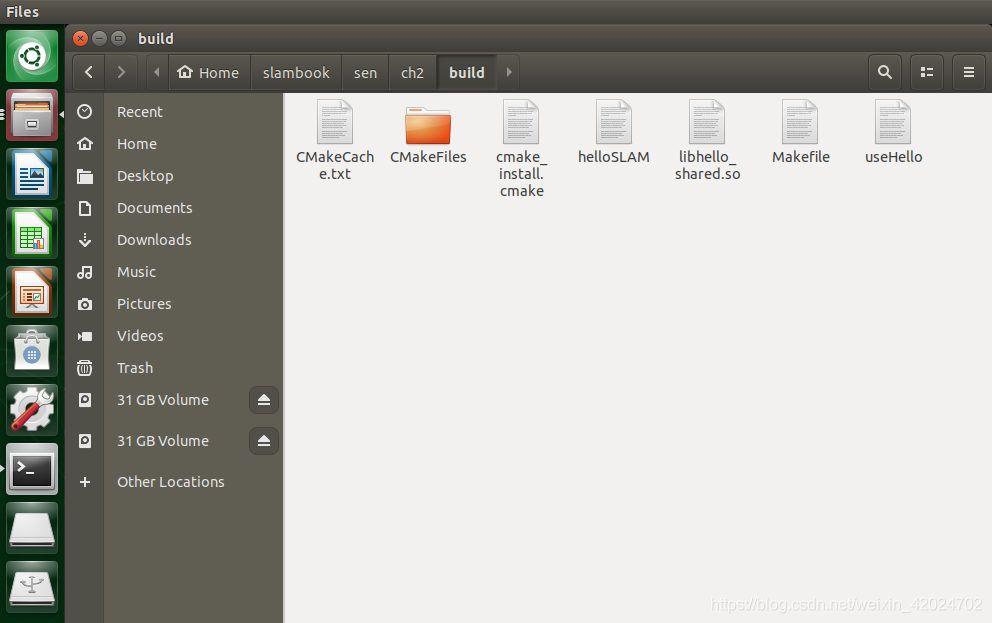The image size is (992, 623).
Task: Open the Ubuntu dash from the launcher
Action: click(x=32, y=56)
